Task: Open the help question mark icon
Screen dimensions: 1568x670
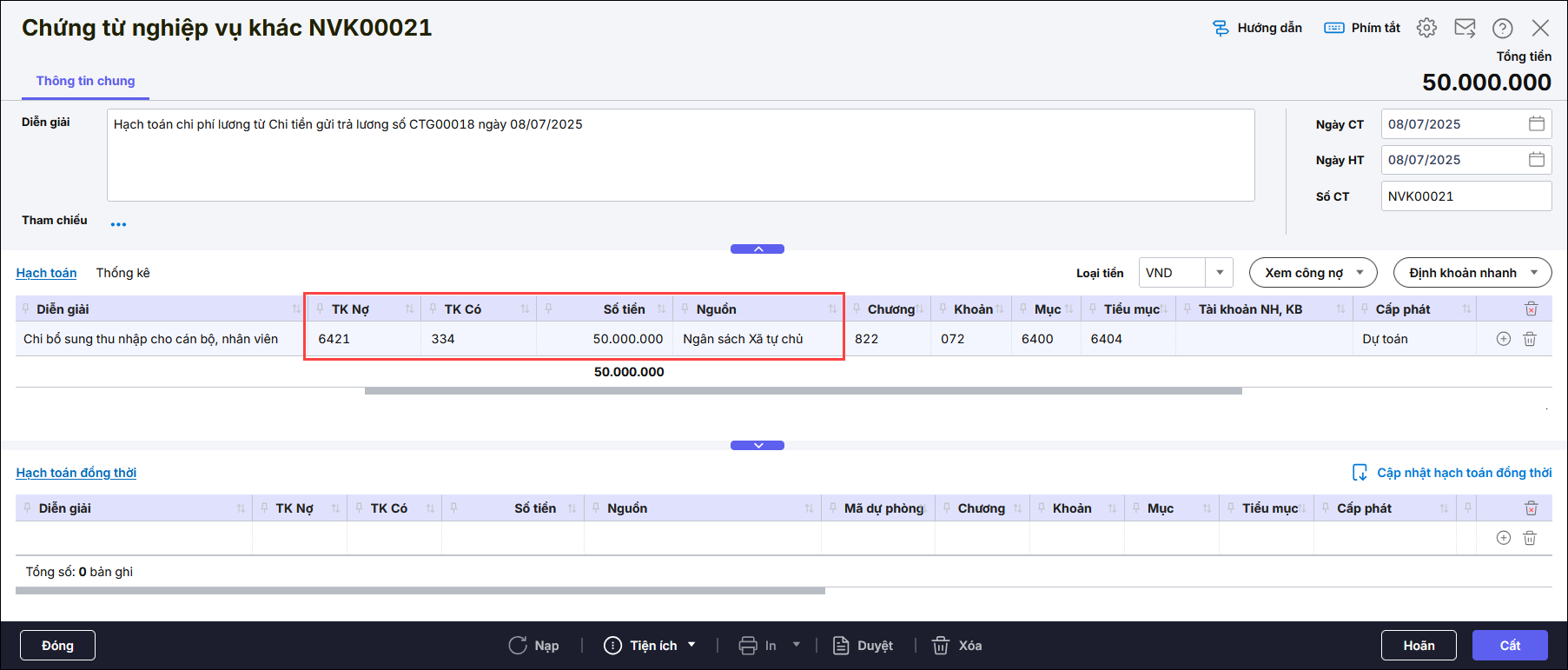Action: (1503, 28)
